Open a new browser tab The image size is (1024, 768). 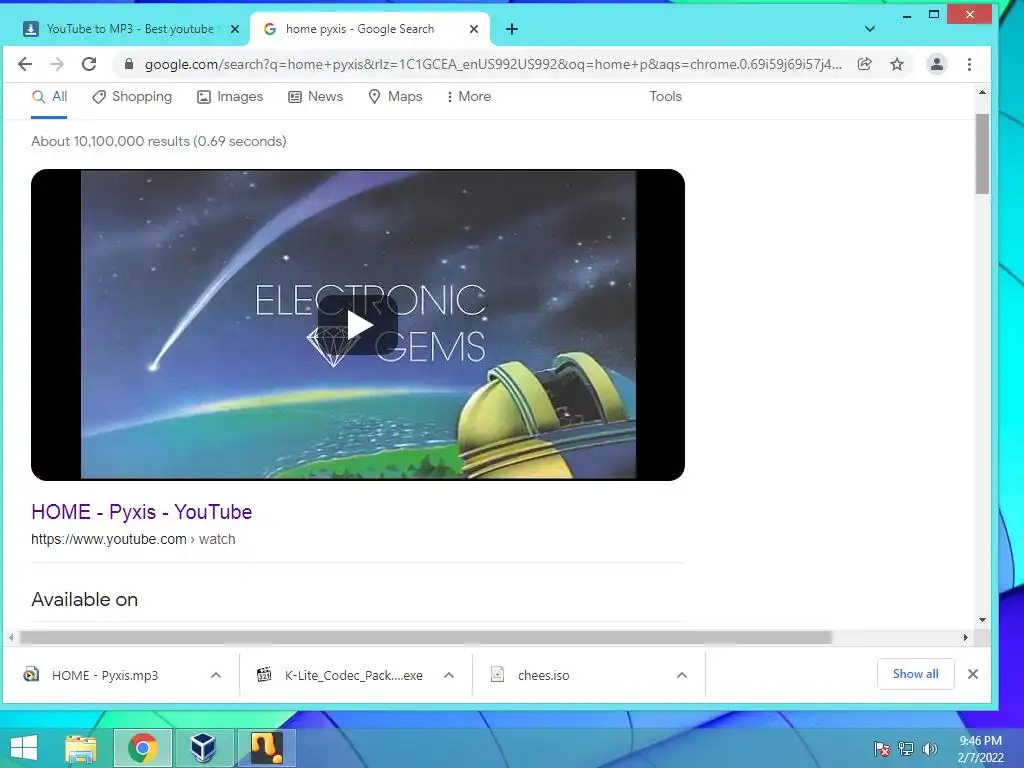coord(512,29)
